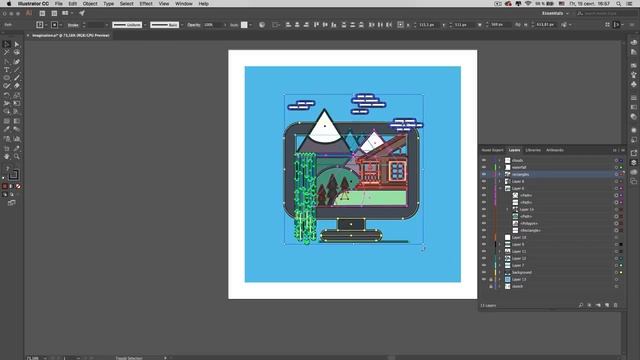Select the Gradient tool
Viewport: 640px width, 360px height.
pos(17,121)
